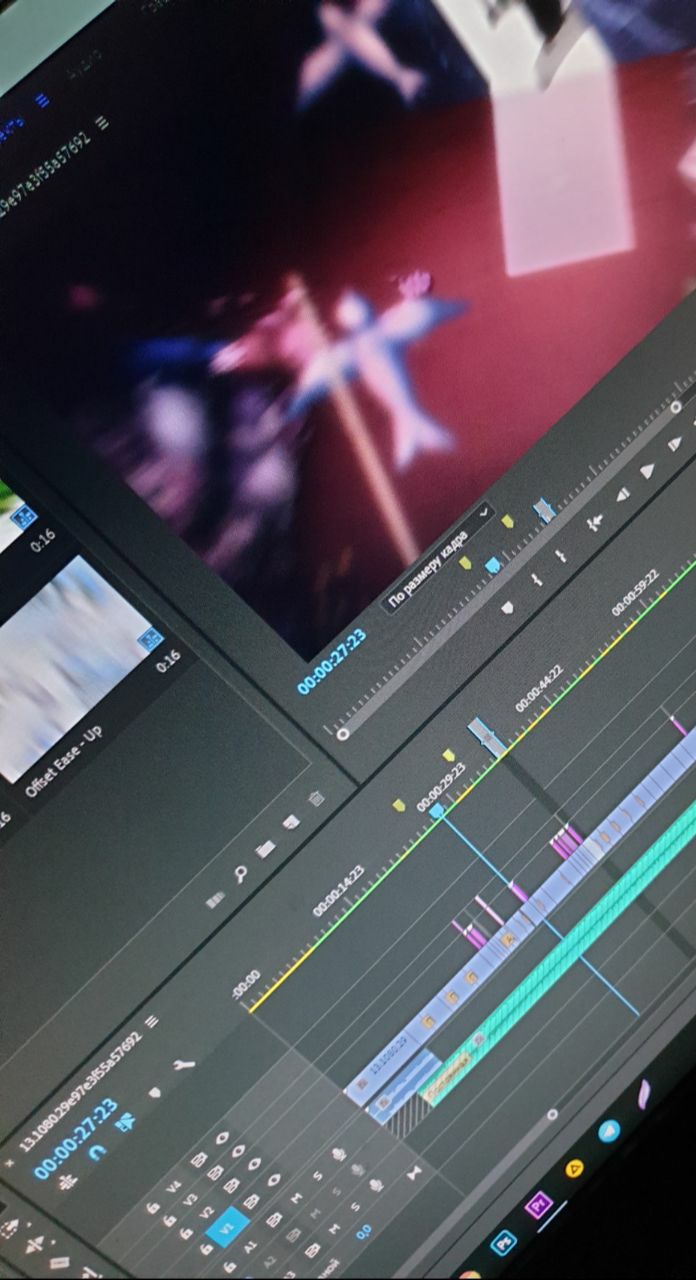696x1280 pixels.
Task: Lock the V3 track
Action: tap(168, 1221)
